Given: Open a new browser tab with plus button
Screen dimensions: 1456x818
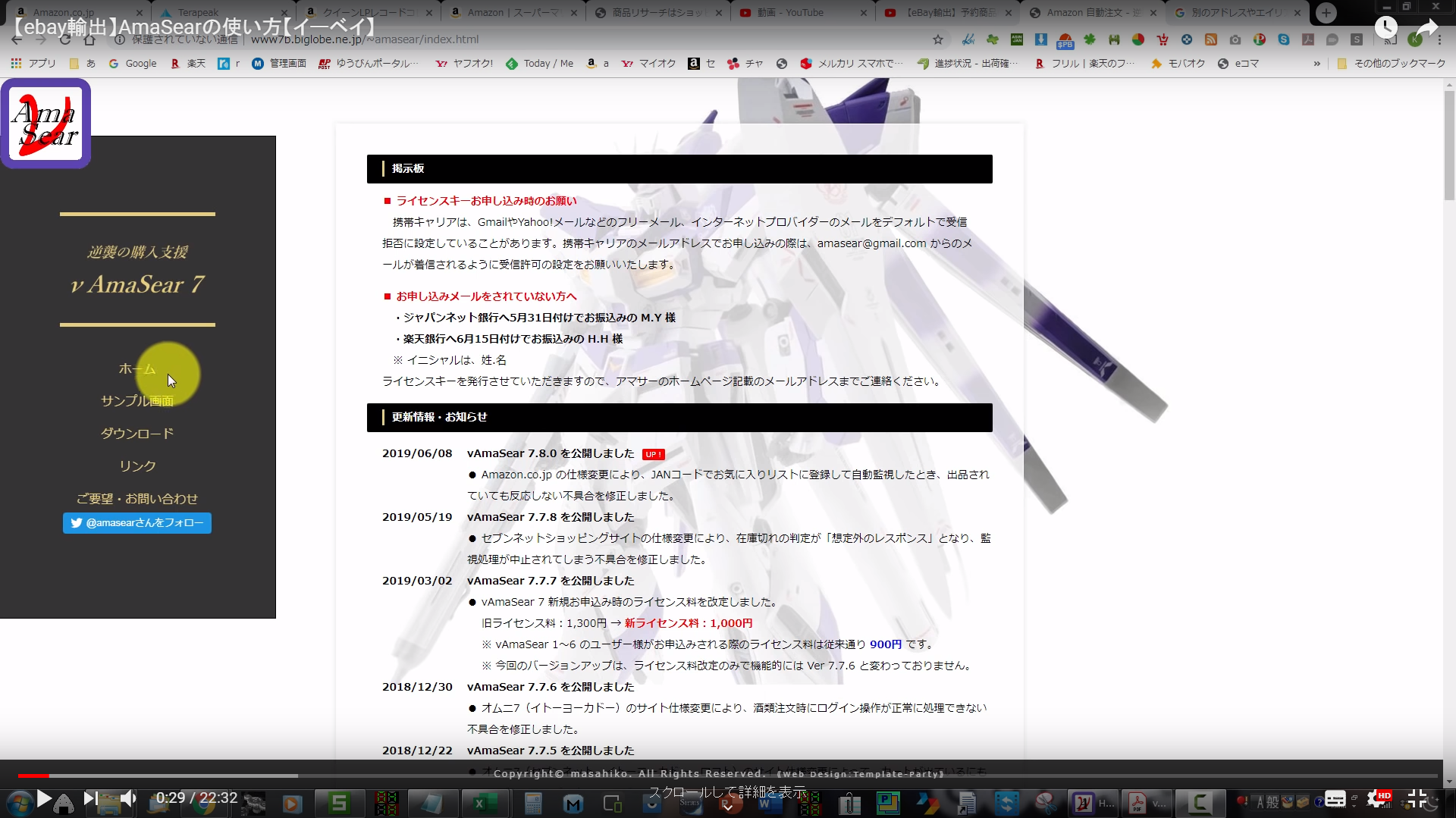Looking at the screenshot, I should pos(1326,12).
